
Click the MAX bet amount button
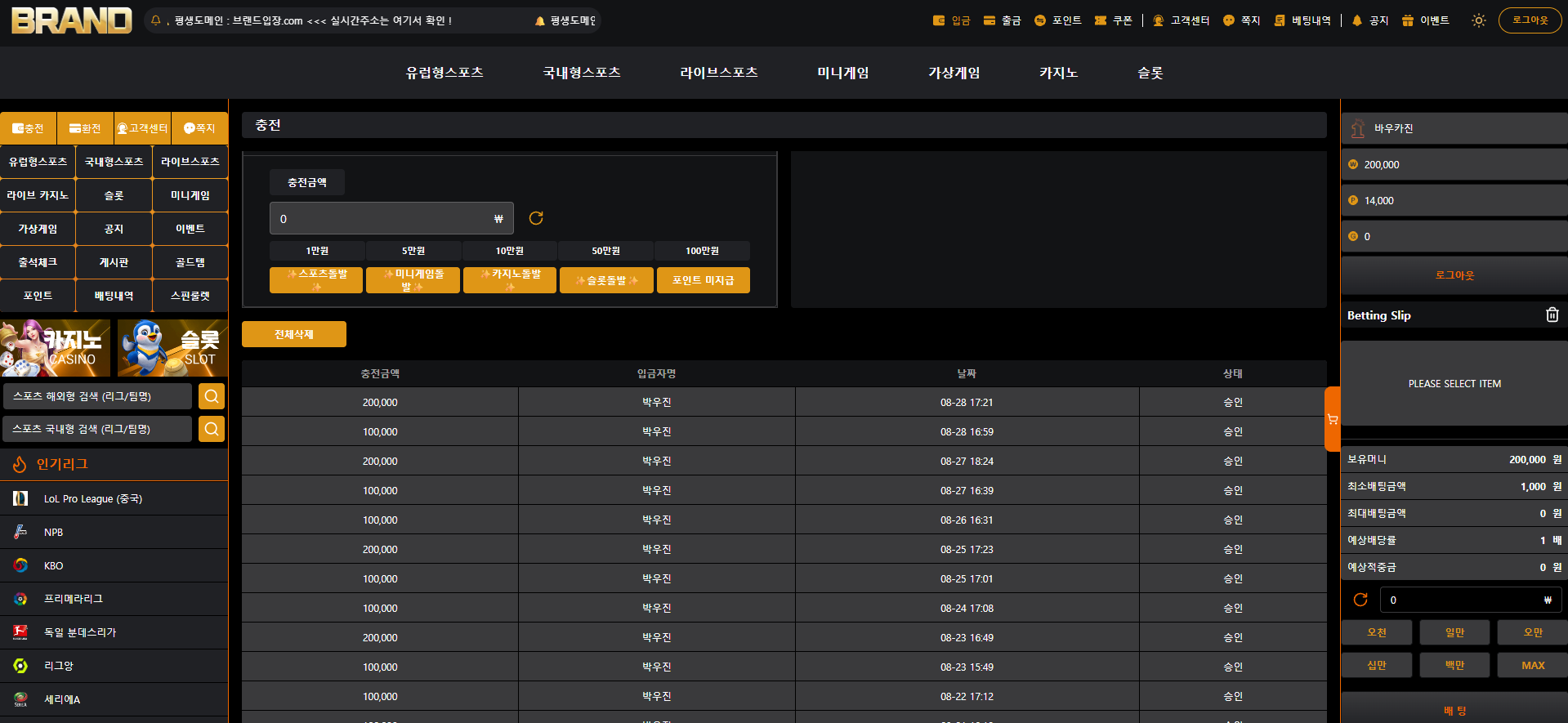tap(1533, 665)
